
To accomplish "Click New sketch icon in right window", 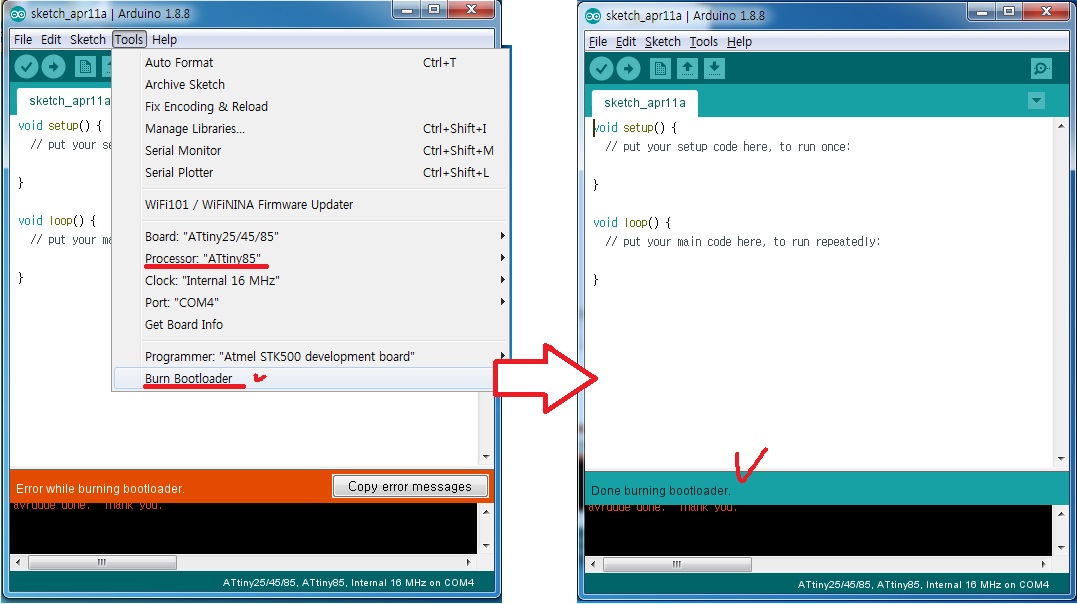I will (x=660, y=69).
